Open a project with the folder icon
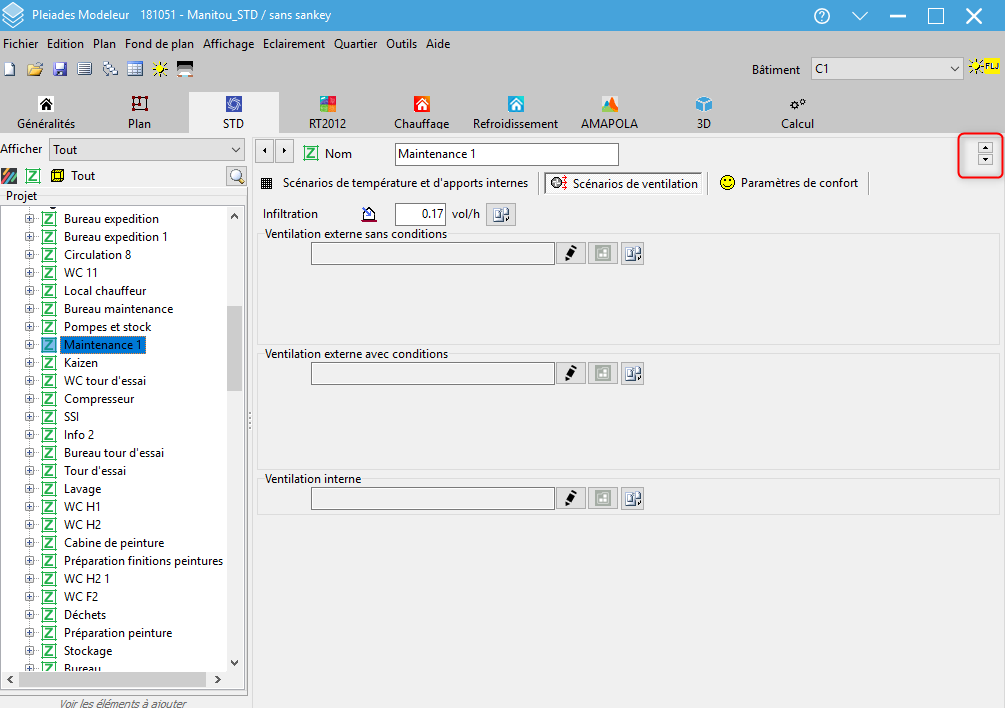The image size is (1005, 708). pyautogui.click(x=35, y=69)
